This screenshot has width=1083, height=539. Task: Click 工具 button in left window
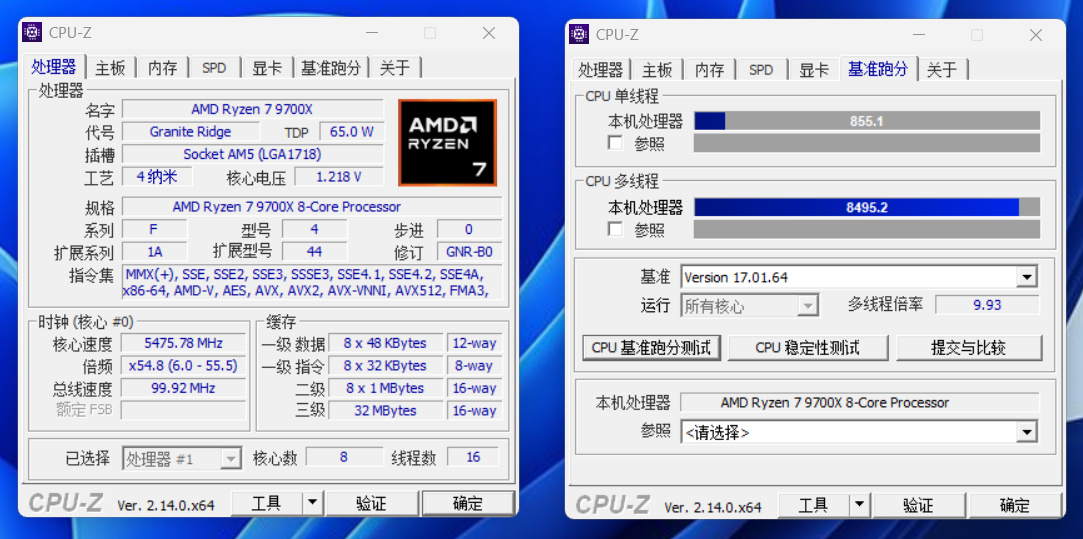point(266,504)
